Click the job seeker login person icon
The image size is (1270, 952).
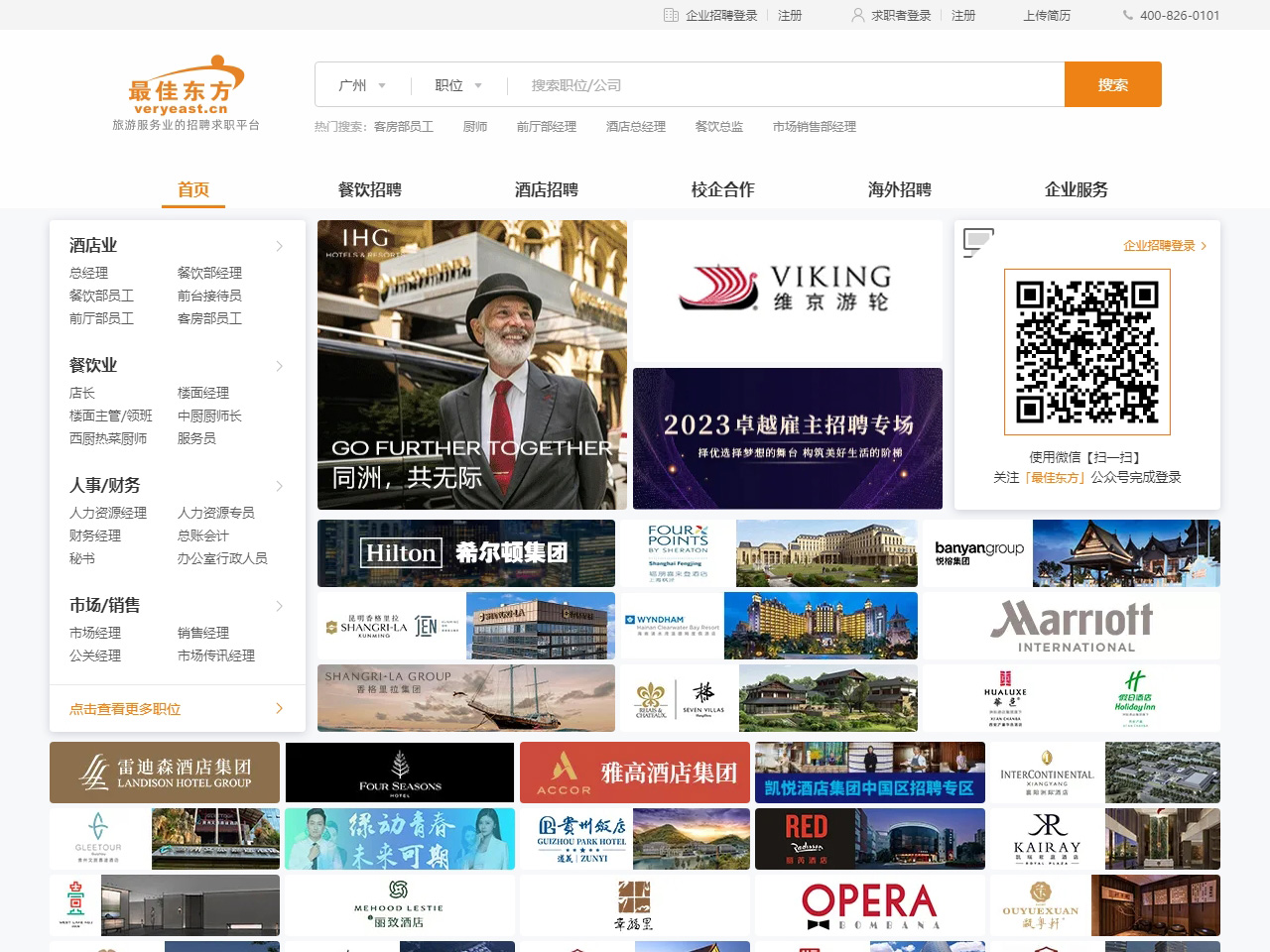858,15
